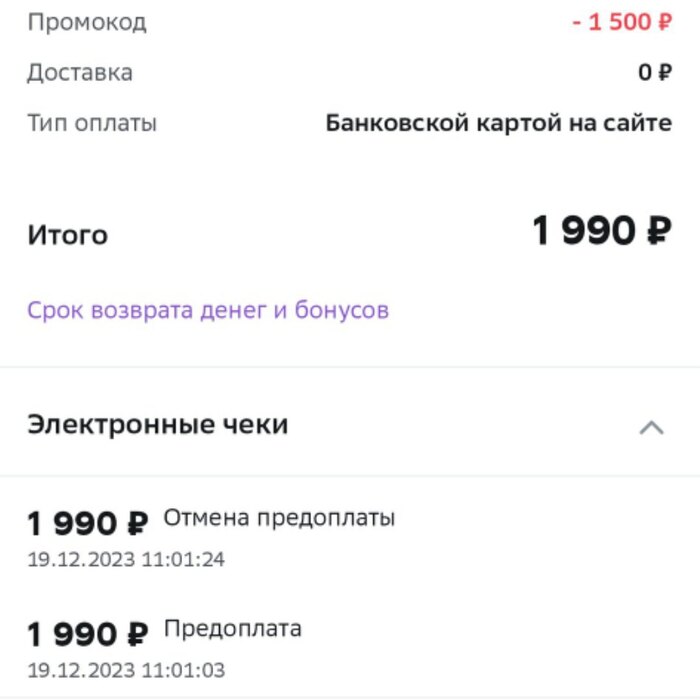This screenshot has width=700, height=700.
Task: Click the delivery cost 0 ₽
Action: pyautogui.click(x=655, y=73)
